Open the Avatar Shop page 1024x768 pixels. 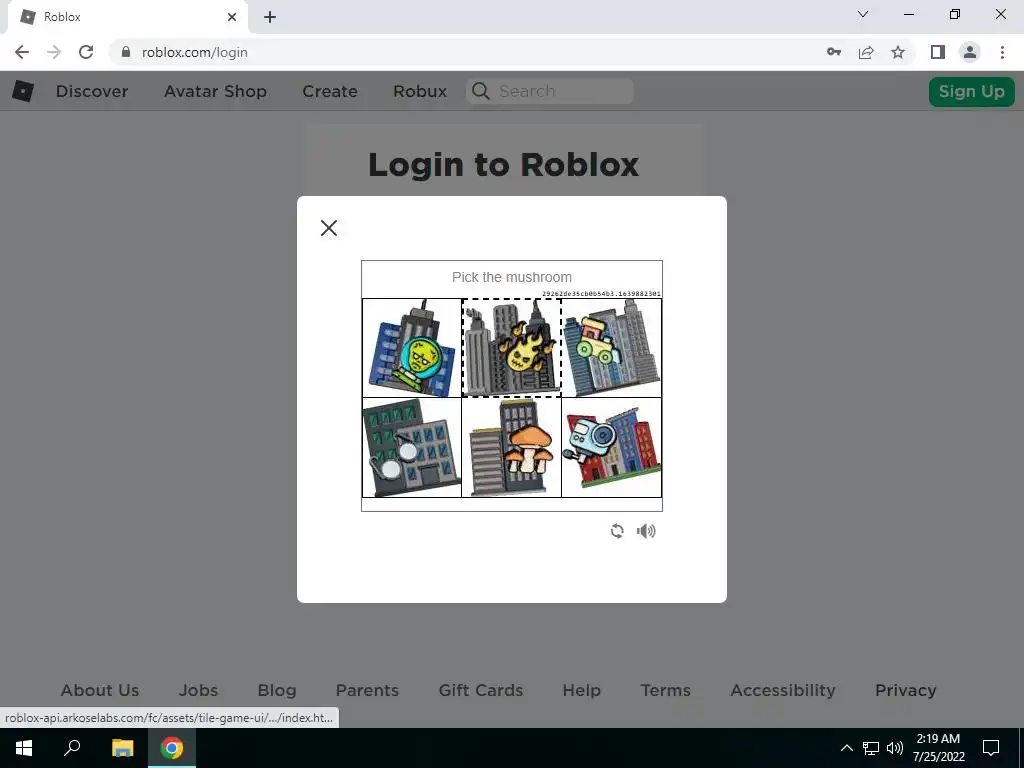coord(215,91)
